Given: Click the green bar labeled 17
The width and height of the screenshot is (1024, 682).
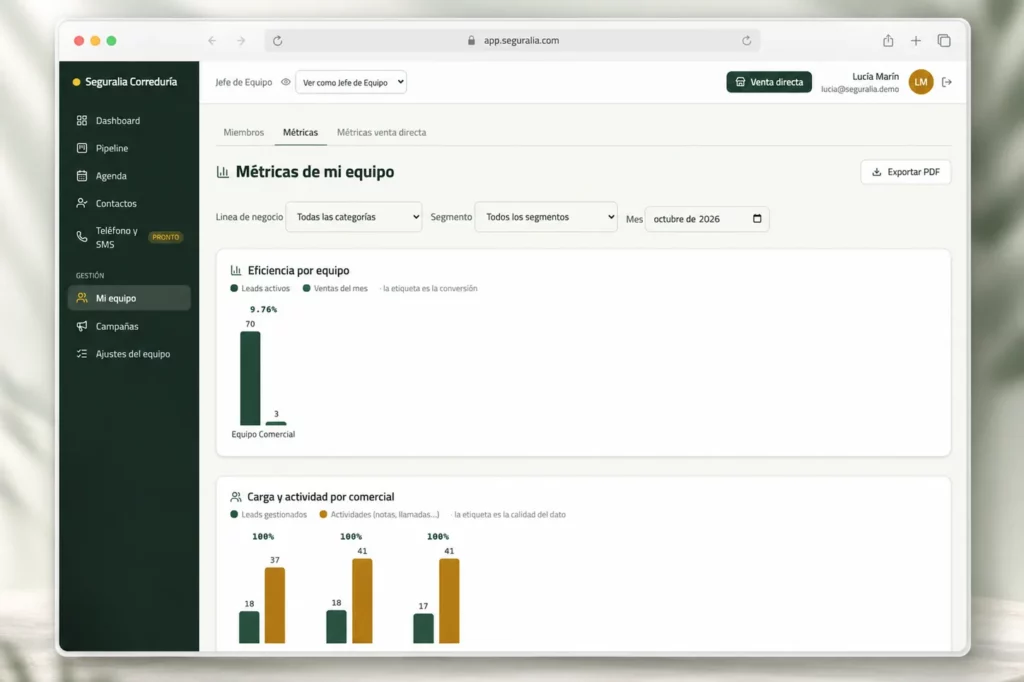Looking at the screenshot, I should (423, 628).
